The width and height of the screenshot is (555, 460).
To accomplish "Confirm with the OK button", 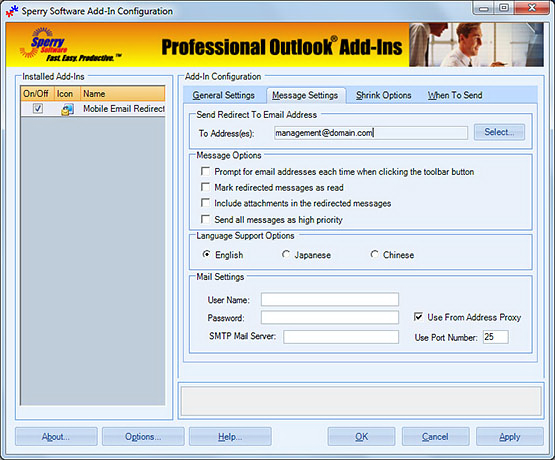I will pos(361,437).
